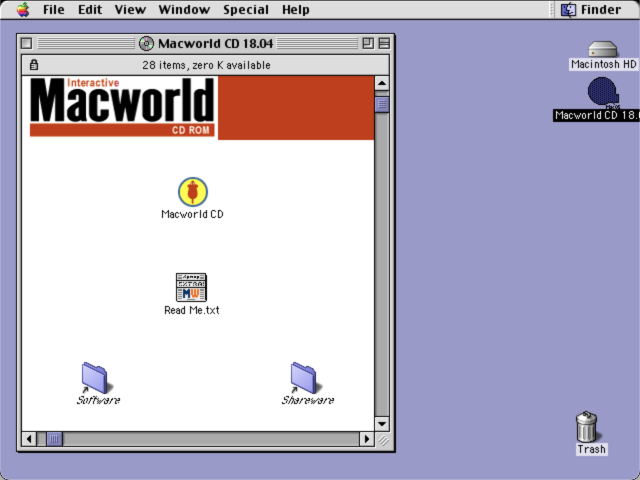Screen dimensions: 640x480
Task: Click the 'Software' label text
Action: pos(98,400)
